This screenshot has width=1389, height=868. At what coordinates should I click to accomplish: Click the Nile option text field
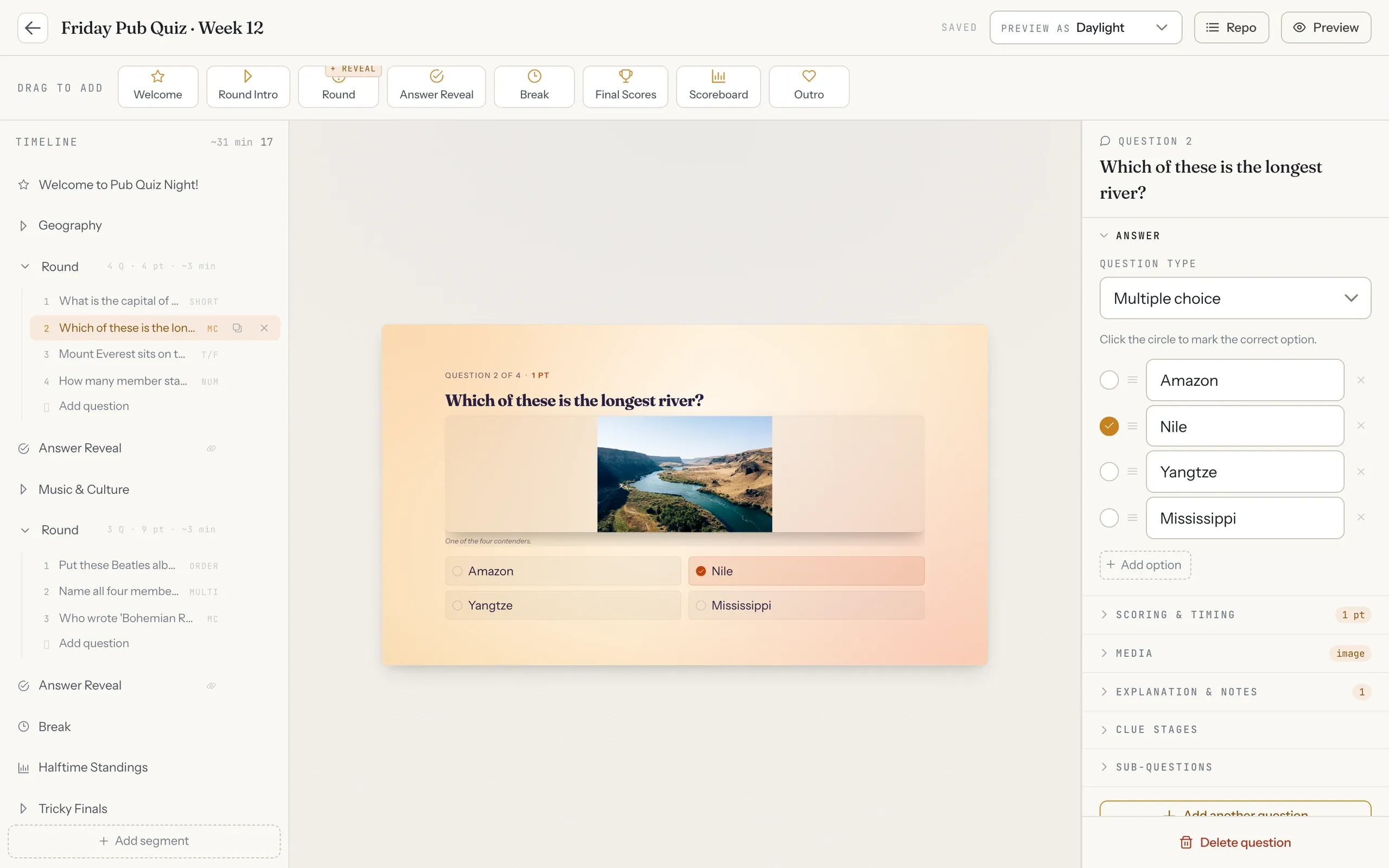(x=1244, y=426)
